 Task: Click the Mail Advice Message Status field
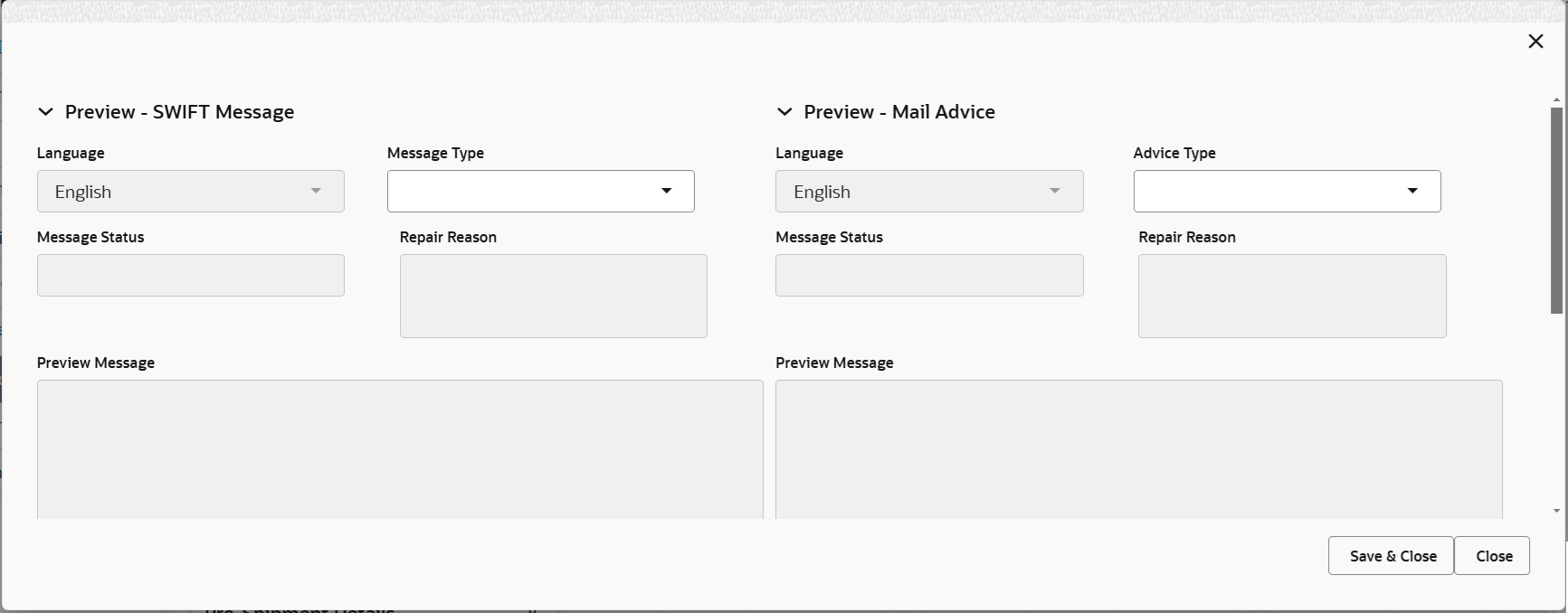pyautogui.click(x=929, y=275)
